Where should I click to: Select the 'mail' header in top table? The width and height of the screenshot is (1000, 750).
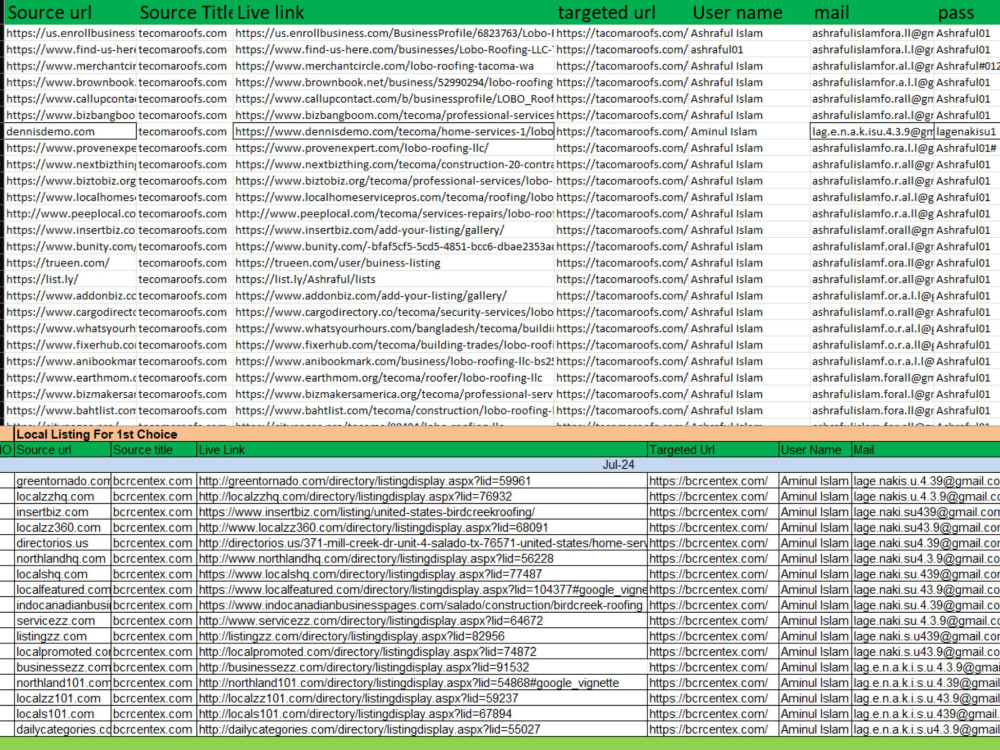tap(831, 12)
